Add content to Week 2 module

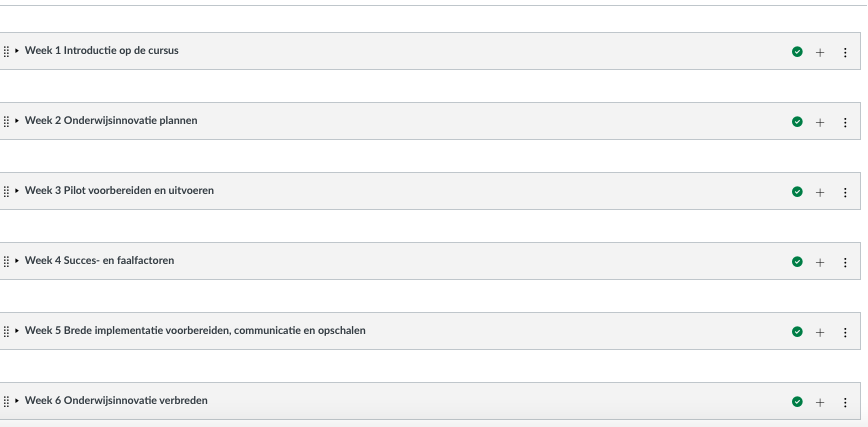[820, 121]
